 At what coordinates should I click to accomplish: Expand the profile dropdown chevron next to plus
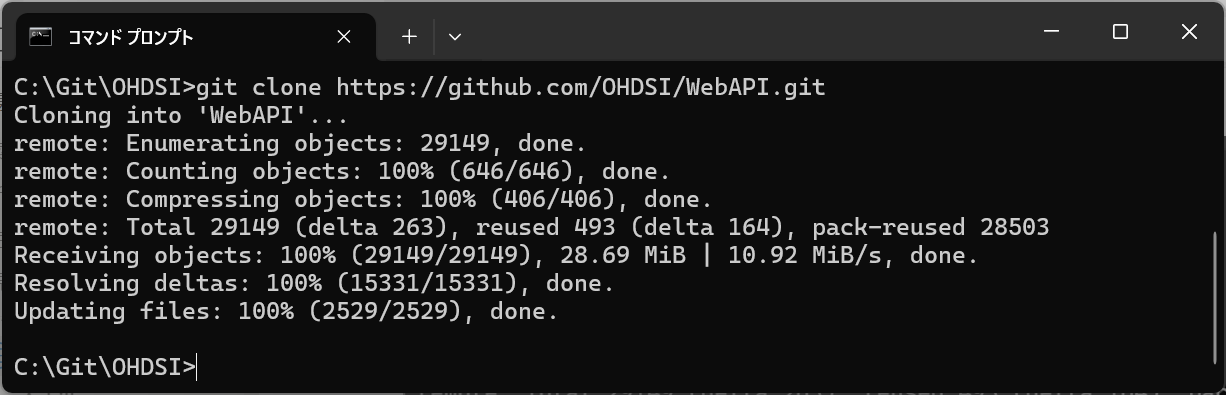455,37
